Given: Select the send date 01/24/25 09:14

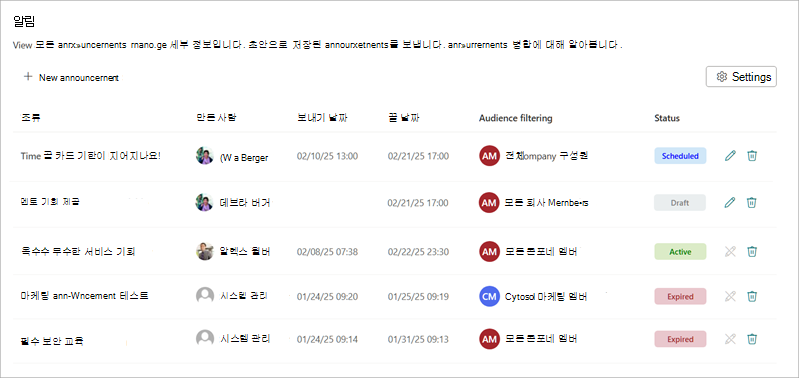Looking at the screenshot, I should point(327,339).
